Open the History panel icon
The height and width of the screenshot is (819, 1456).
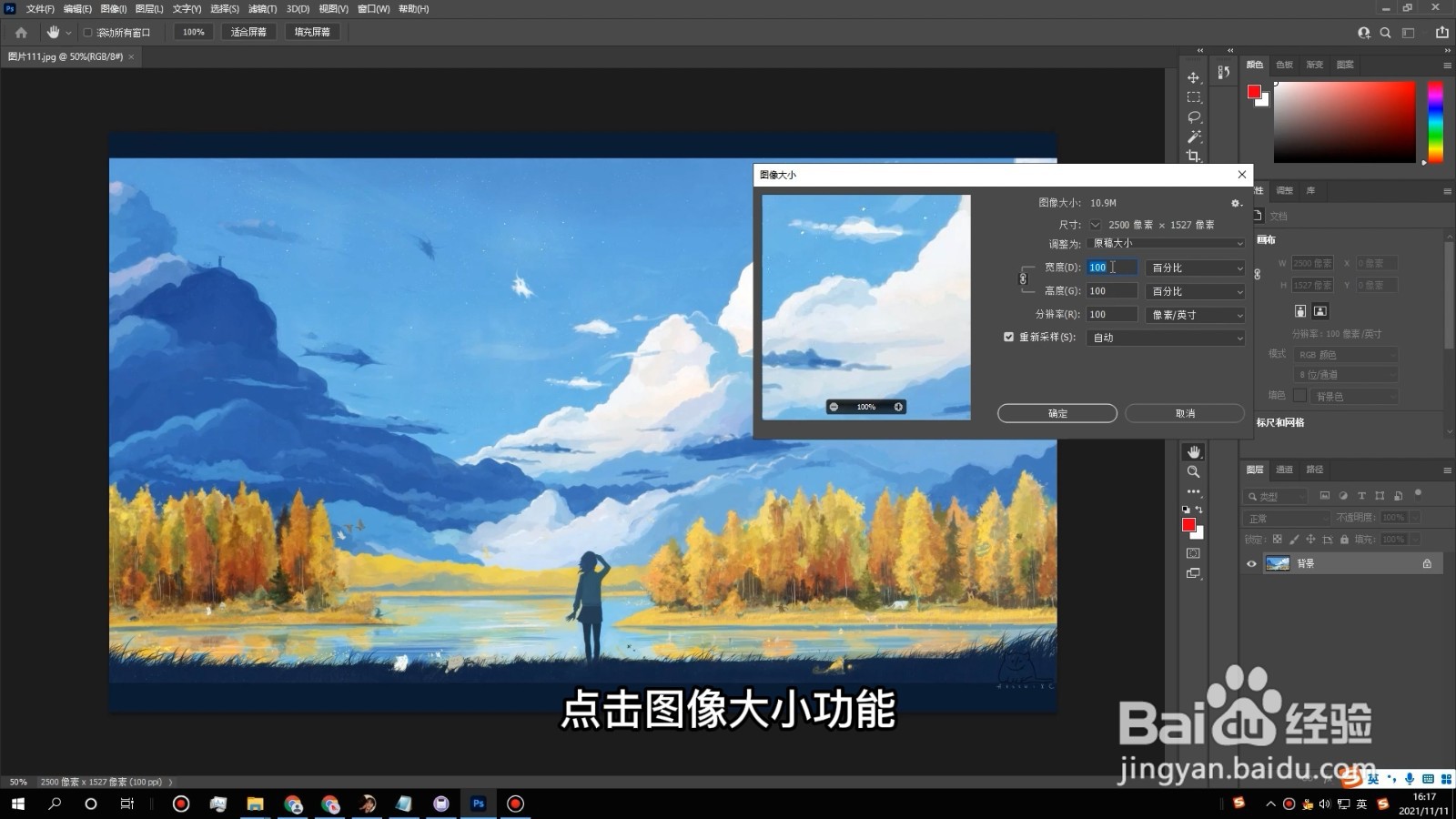(x=1224, y=72)
